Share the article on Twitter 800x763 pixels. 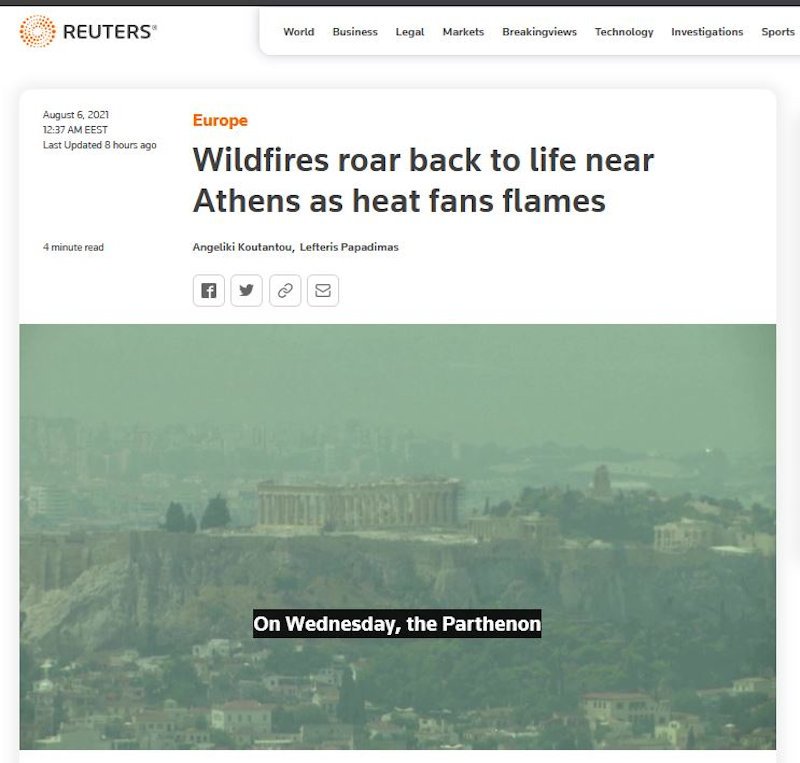(246, 290)
